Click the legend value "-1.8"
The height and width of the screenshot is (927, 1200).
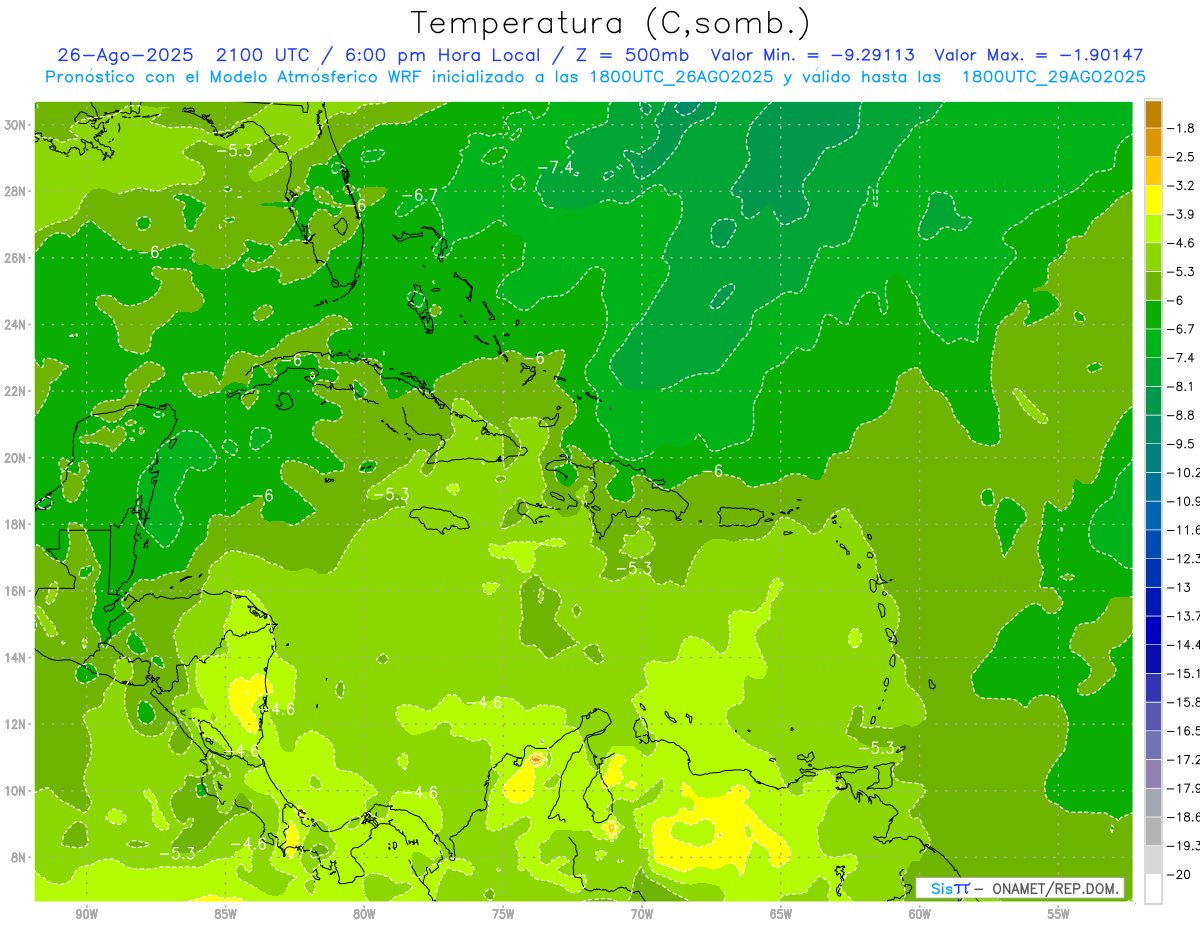(x=1181, y=128)
